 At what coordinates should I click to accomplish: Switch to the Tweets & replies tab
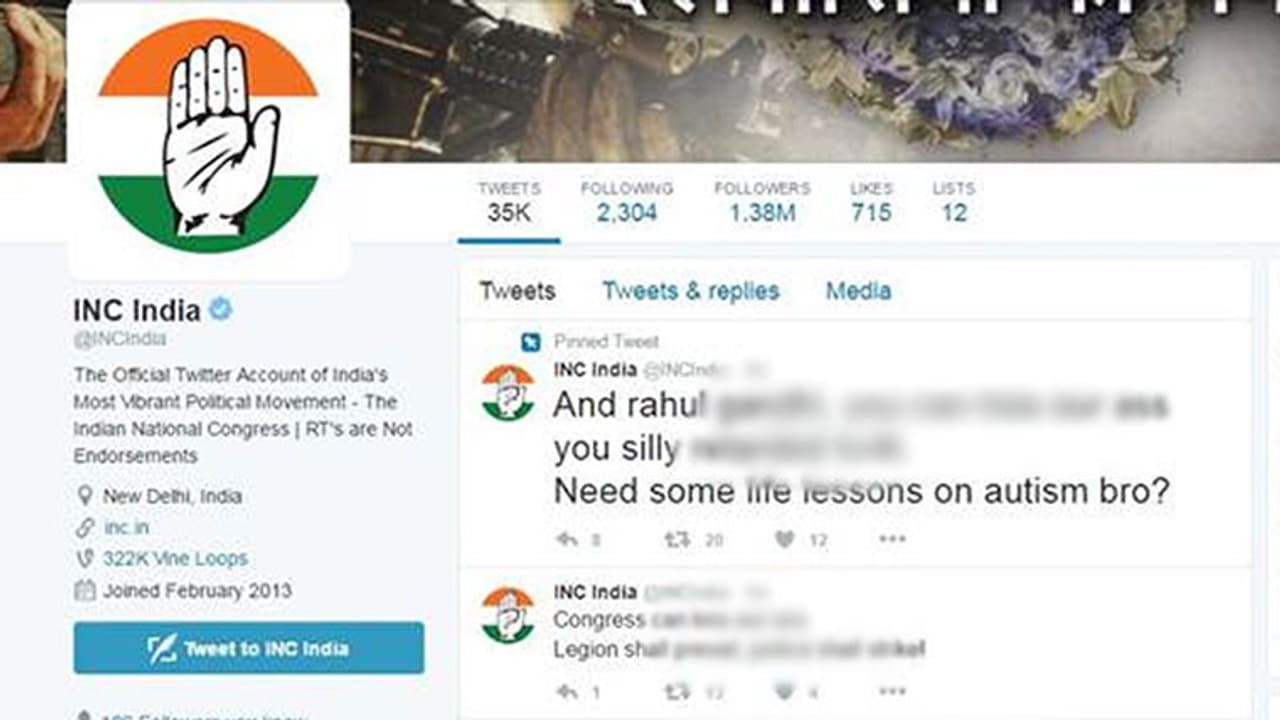click(x=691, y=291)
